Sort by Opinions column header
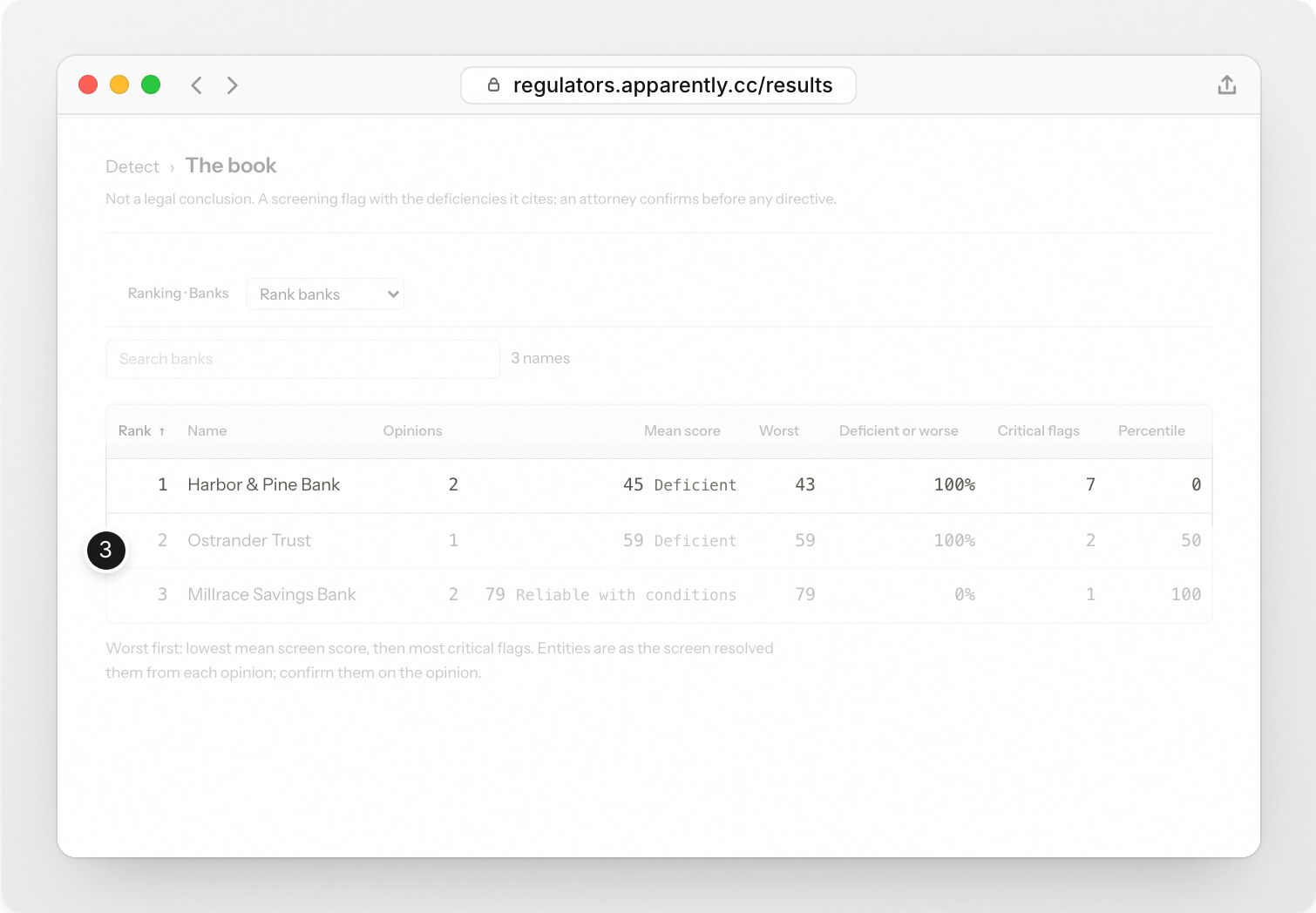 click(x=412, y=431)
